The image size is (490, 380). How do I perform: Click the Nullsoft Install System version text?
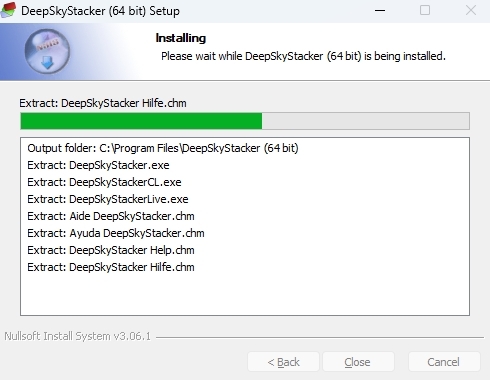pos(77,336)
